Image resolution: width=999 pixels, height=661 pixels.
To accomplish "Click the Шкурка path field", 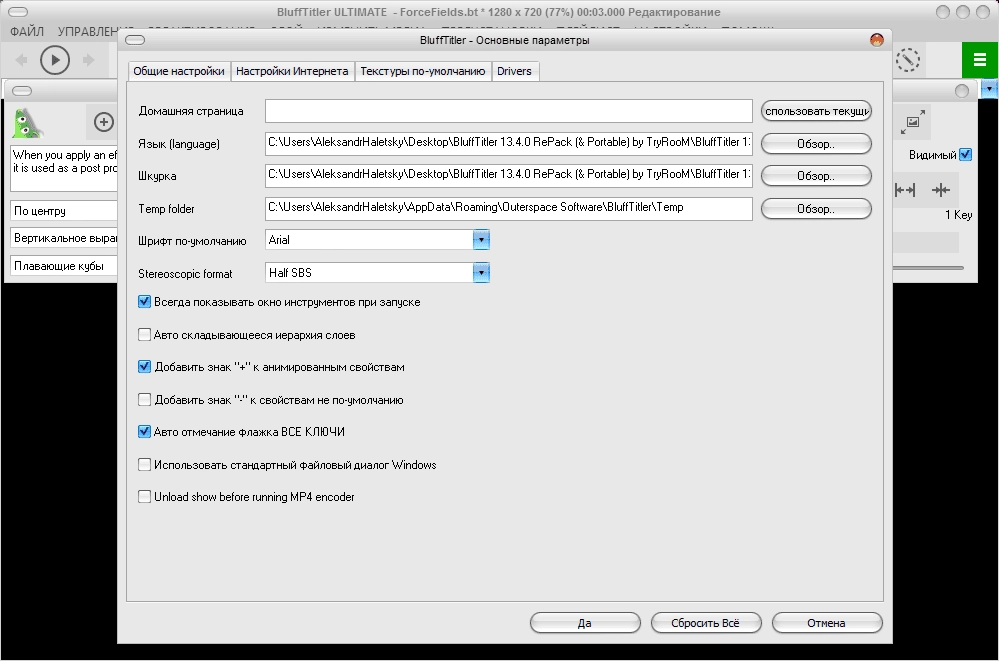I will 508,175.
